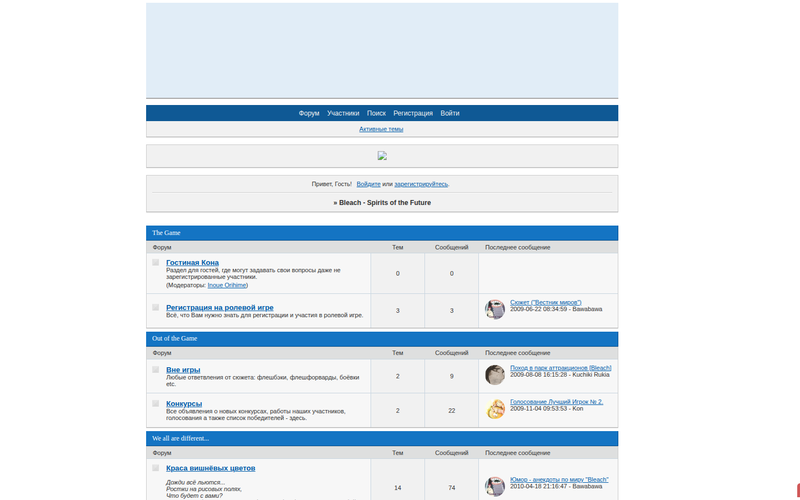Open the Форум menu item

tap(309, 114)
